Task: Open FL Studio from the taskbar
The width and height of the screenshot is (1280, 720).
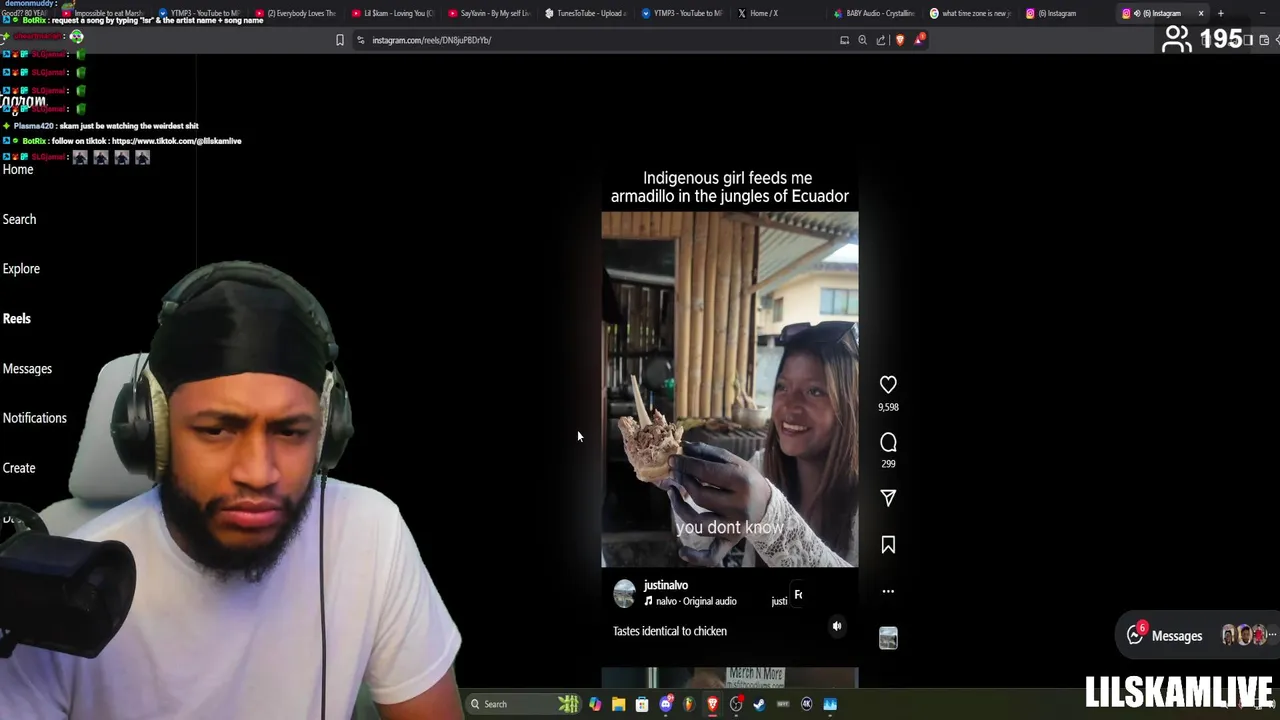Action: (689, 704)
